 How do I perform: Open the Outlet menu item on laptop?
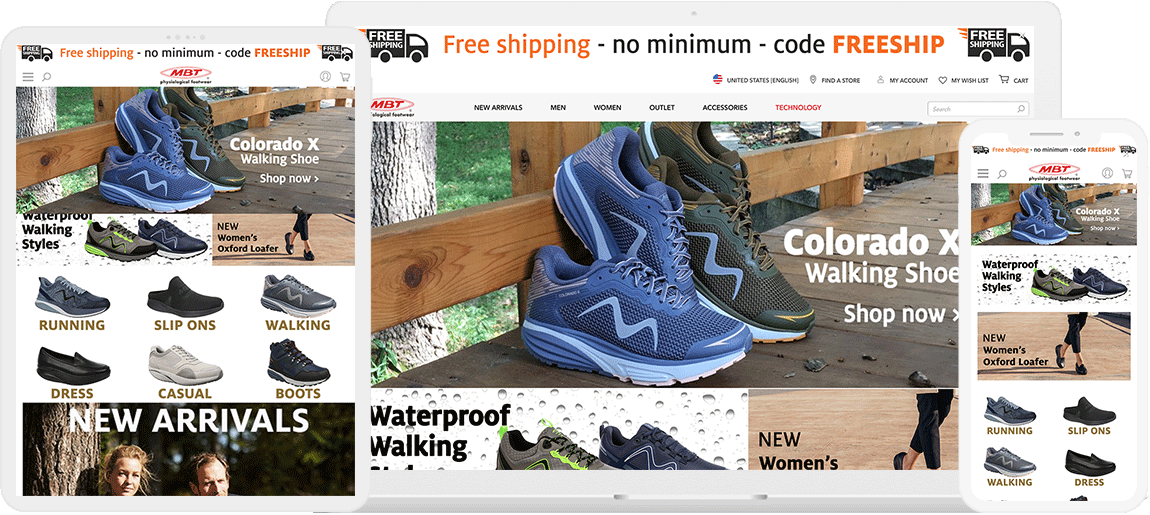[x=662, y=108]
